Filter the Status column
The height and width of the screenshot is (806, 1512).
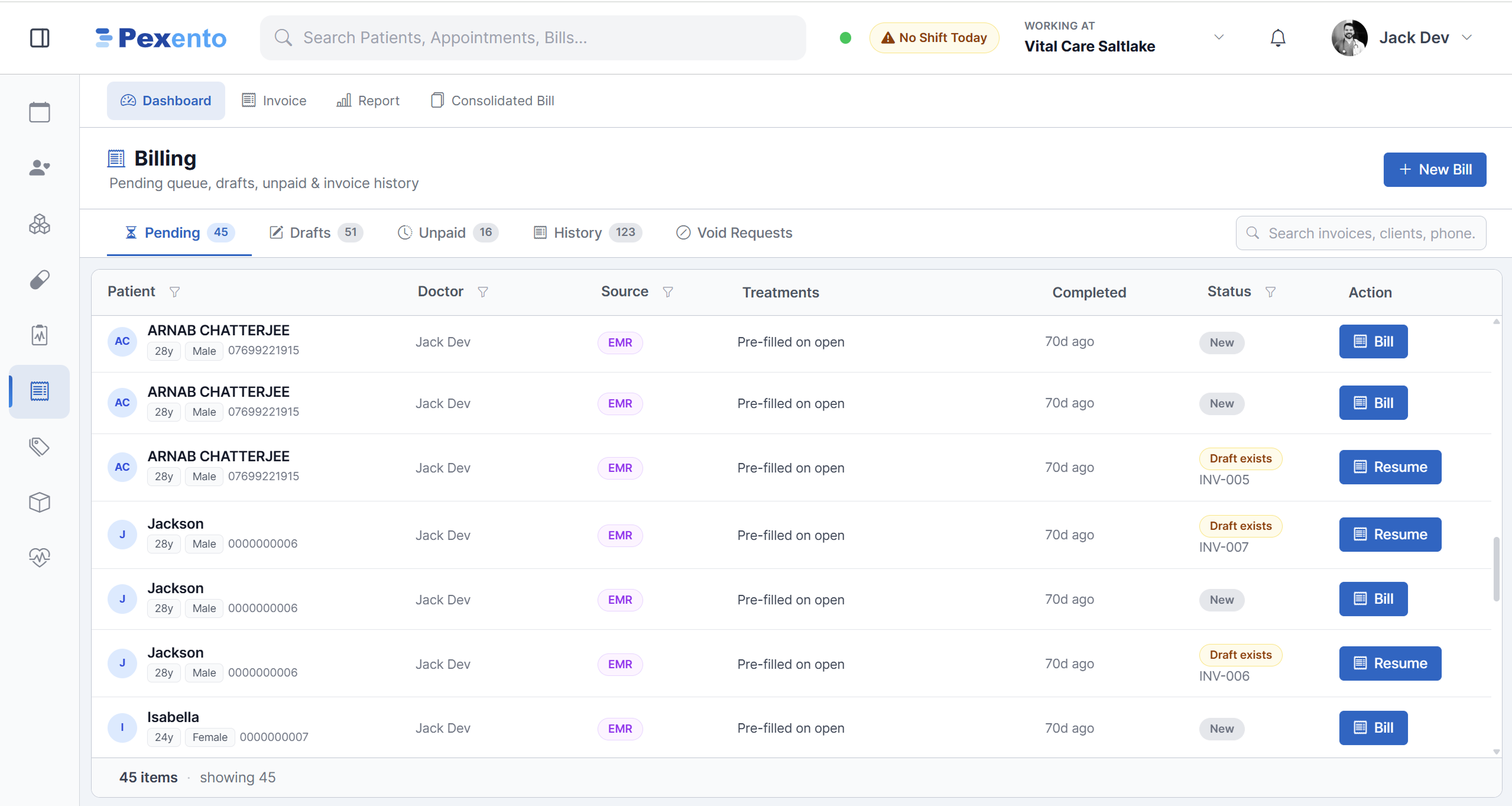coord(1270,292)
